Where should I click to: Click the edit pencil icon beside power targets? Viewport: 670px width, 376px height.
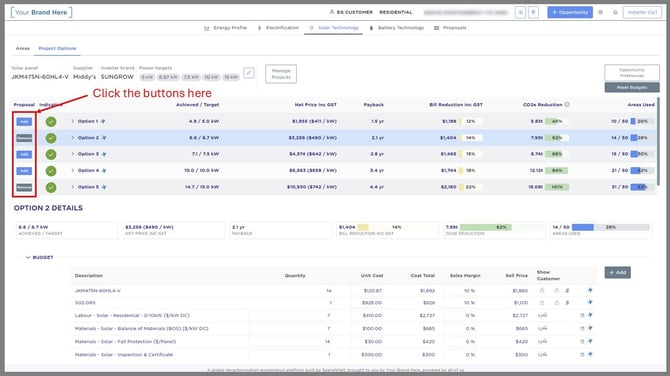point(249,73)
